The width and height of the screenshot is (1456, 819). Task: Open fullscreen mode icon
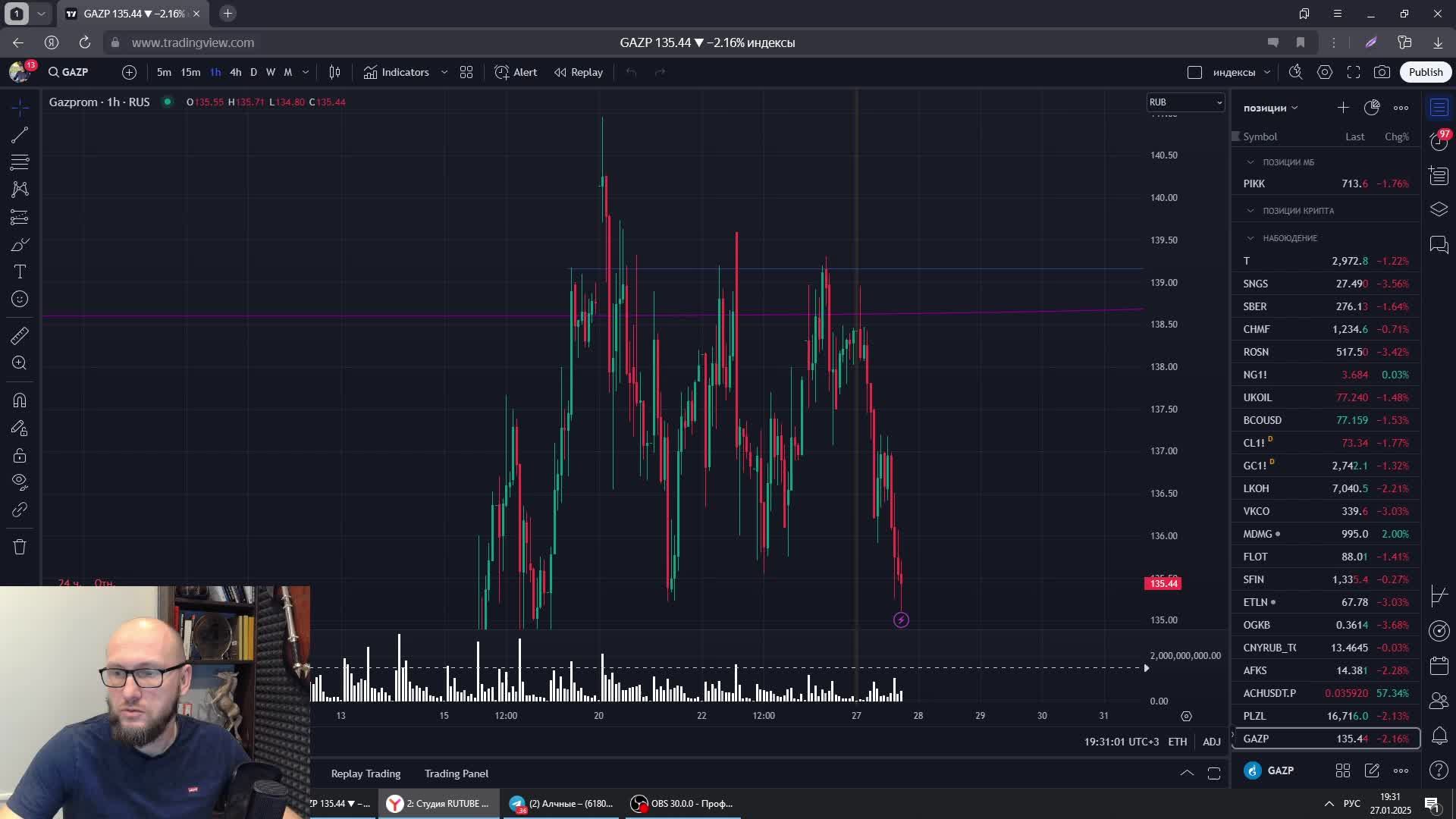coord(1354,72)
